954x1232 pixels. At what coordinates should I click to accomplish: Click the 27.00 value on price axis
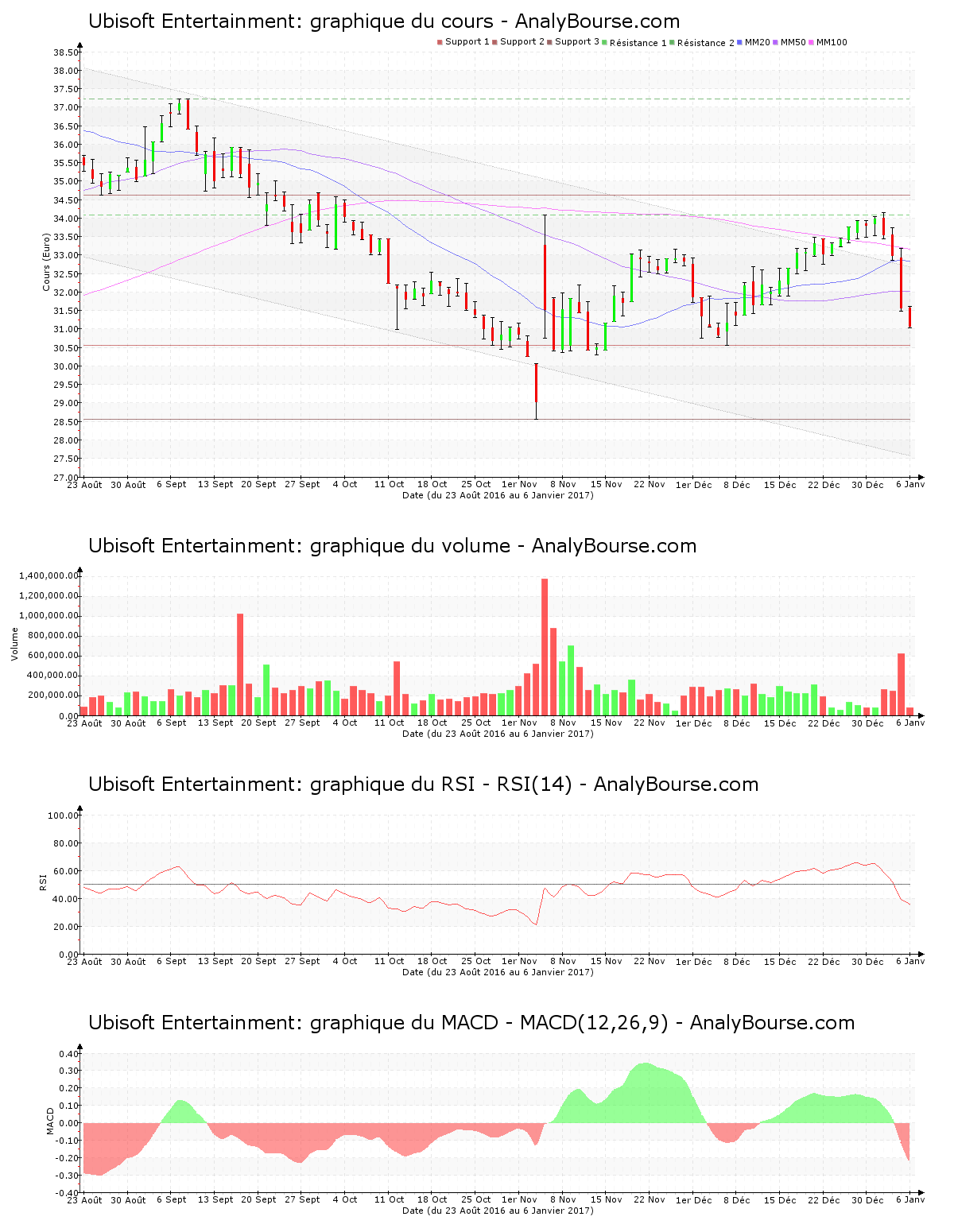click(x=66, y=477)
